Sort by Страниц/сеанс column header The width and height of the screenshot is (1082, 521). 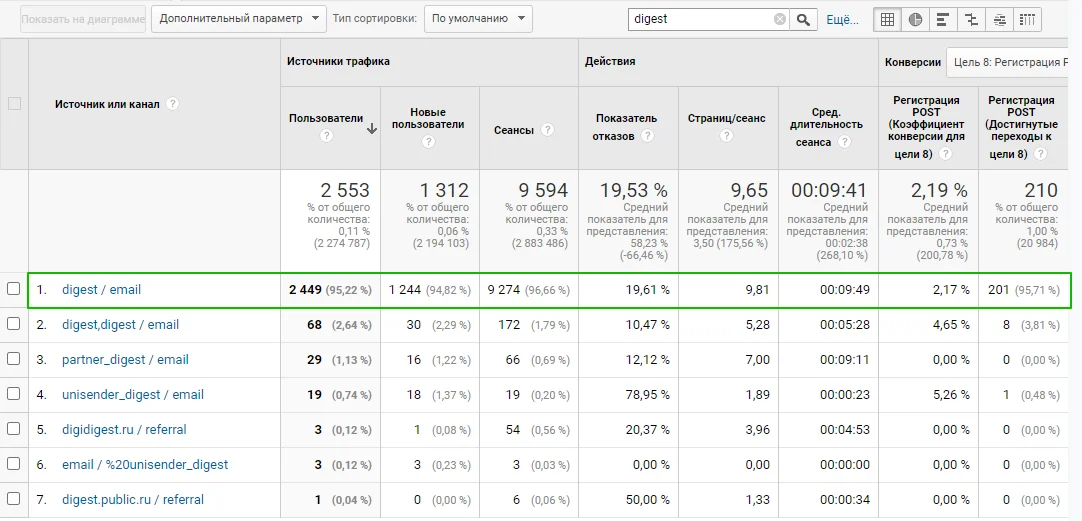(x=727, y=118)
